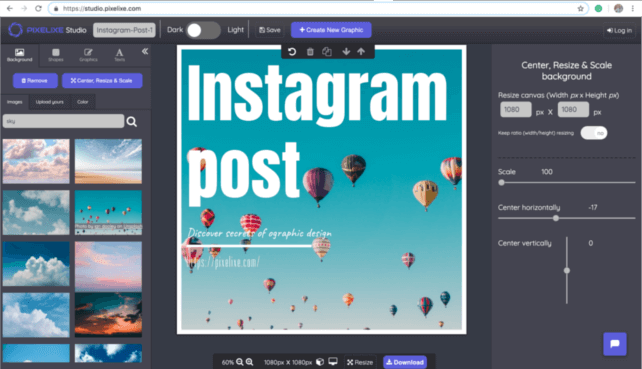
Task: Click the undo/reset rotate icon above canvas
Action: pyautogui.click(x=292, y=52)
